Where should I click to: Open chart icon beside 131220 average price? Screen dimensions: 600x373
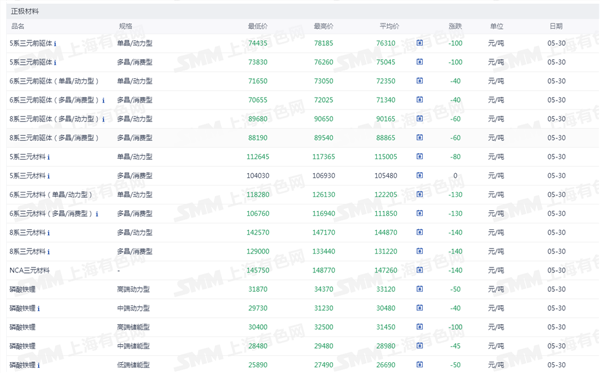(x=420, y=251)
